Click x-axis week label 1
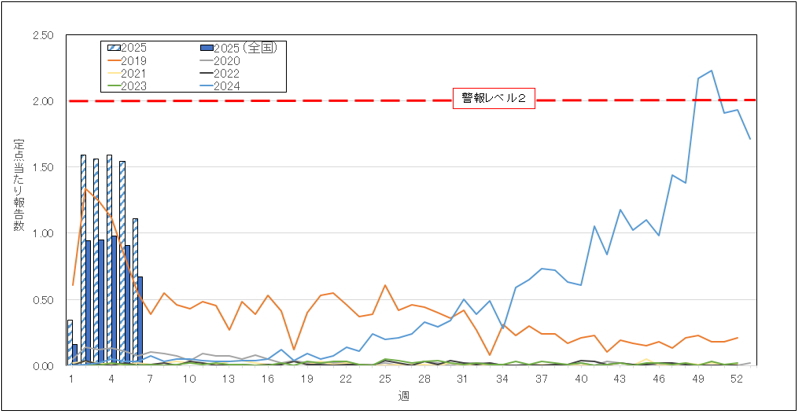The width and height of the screenshot is (798, 412). coord(72,379)
